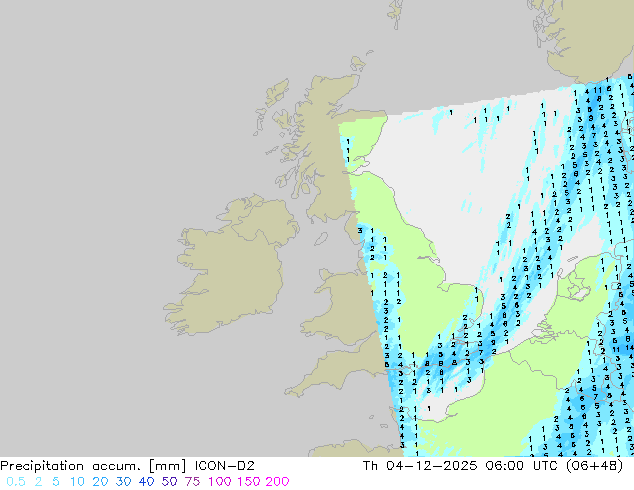
Task: Click the 'Precipitation accum. [mm]' title text
Action: click(93, 466)
